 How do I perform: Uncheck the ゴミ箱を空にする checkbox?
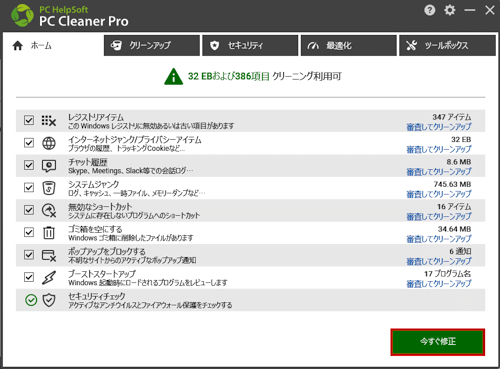point(29,232)
